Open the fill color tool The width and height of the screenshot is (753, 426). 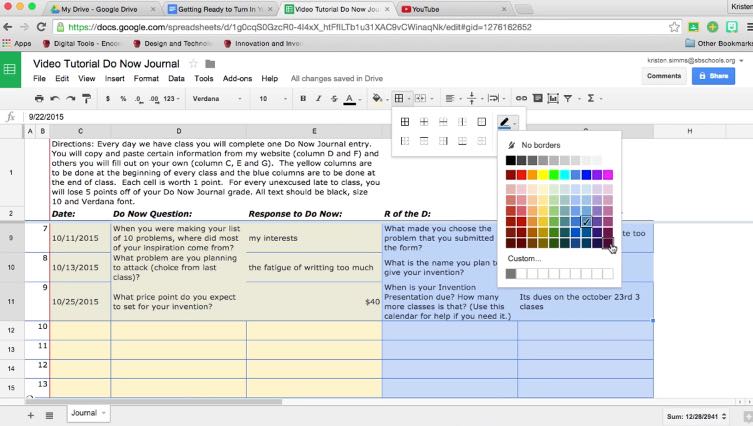(x=377, y=99)
